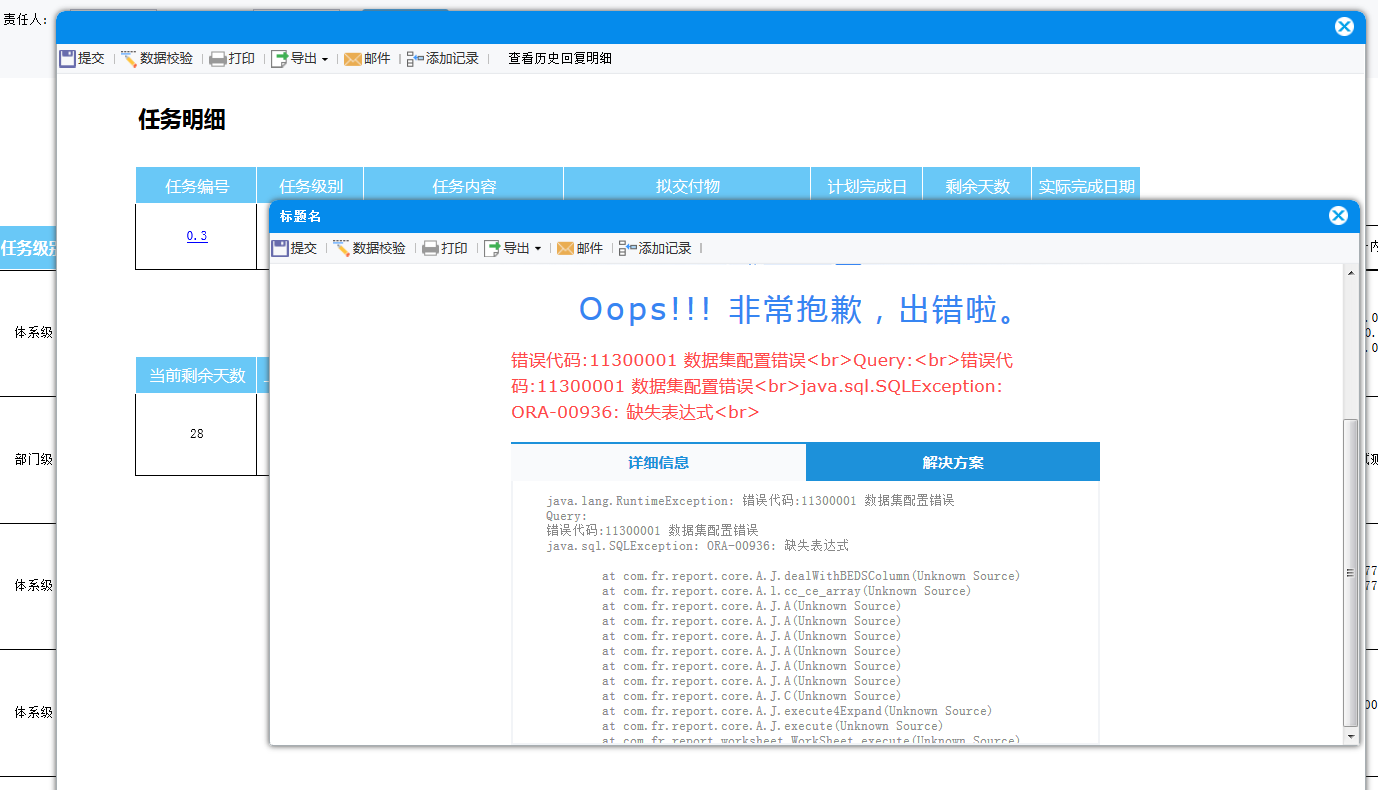
Task: Click 添加记录 icon in outer toolbar
Action: point(415,59)
